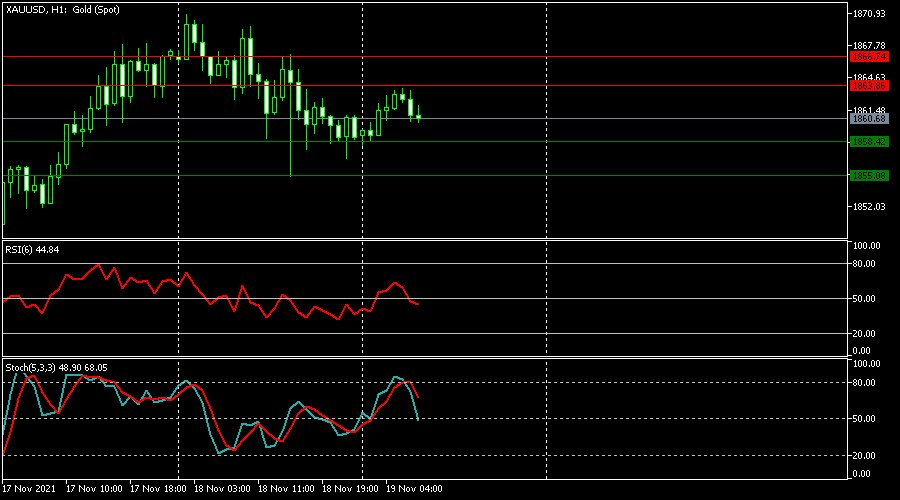This screenshot has width=900, height=500.
Task: Click the highest candlestick near 1870
Action: point(186,41)
